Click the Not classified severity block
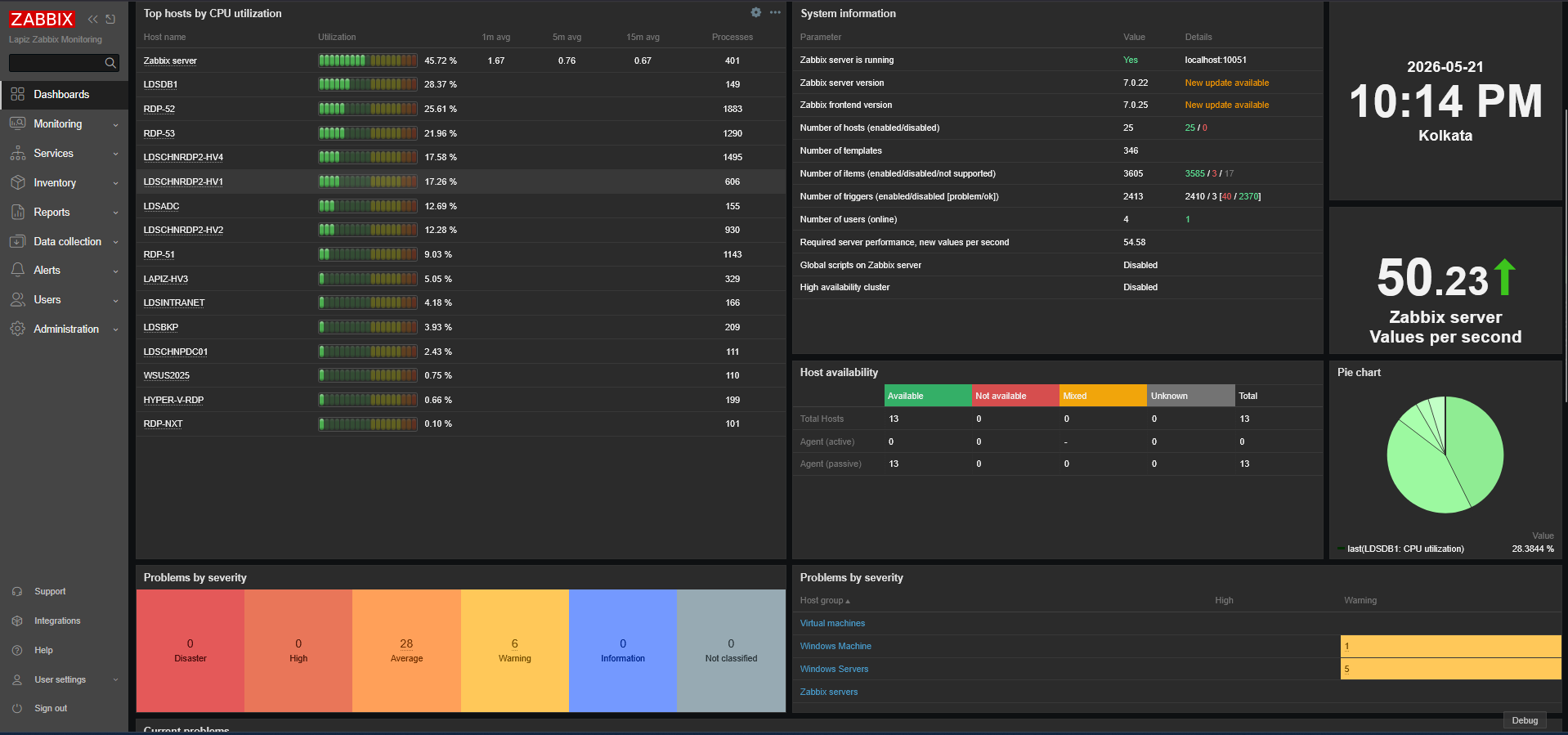Screen dimensions: 1568x735 coord(731,651)
